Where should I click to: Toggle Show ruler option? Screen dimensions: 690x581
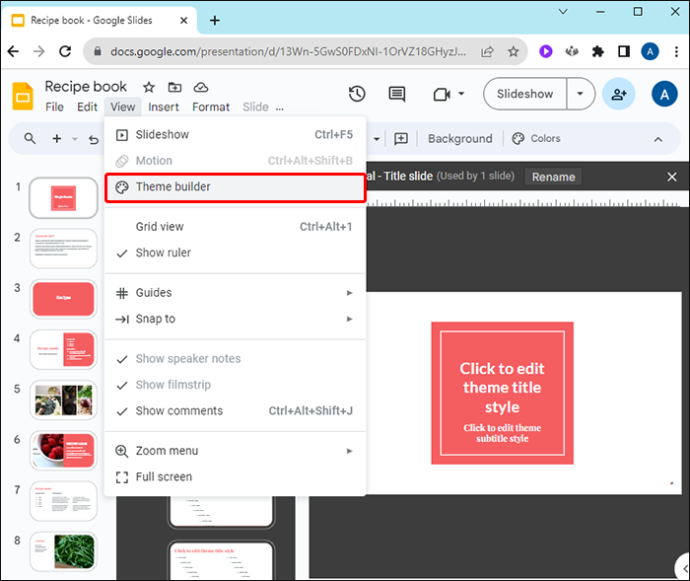[235, 253]
